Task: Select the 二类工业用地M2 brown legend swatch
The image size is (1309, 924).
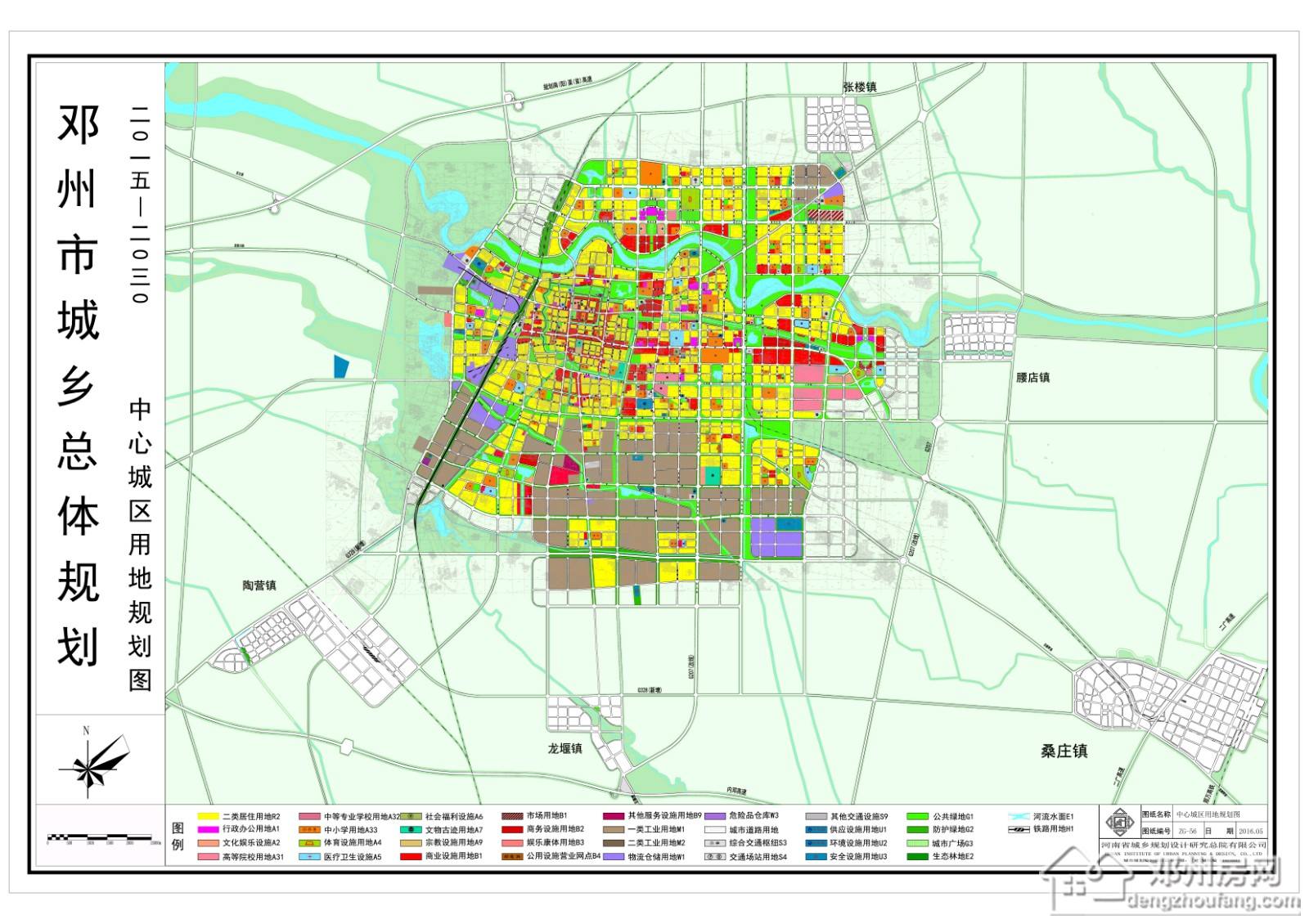Action: tap(614, 843)
